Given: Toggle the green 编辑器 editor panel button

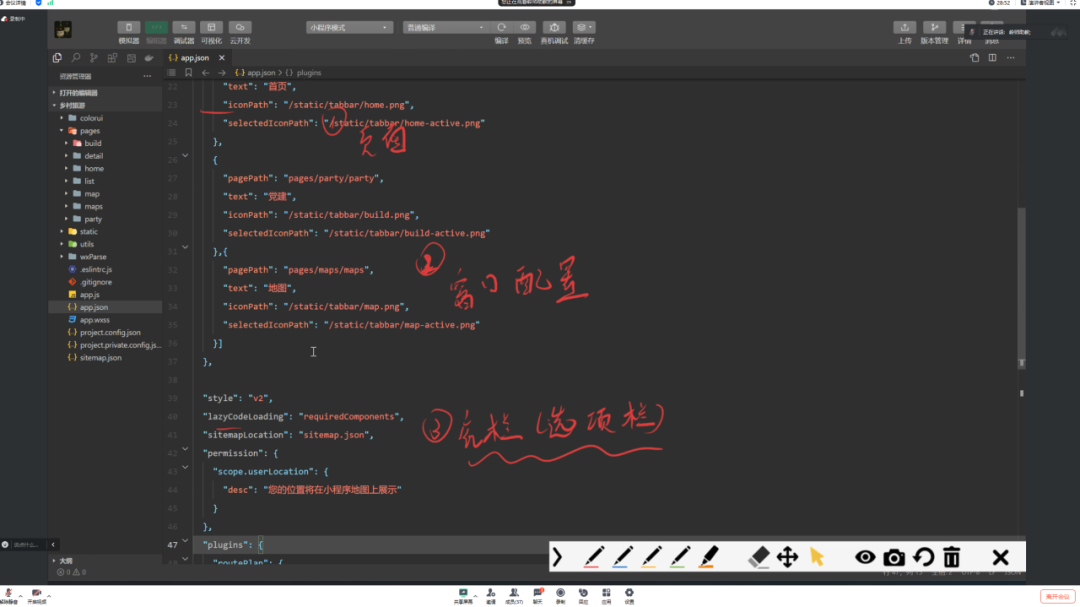Looking at the screenshot, I should pos(156,28).
